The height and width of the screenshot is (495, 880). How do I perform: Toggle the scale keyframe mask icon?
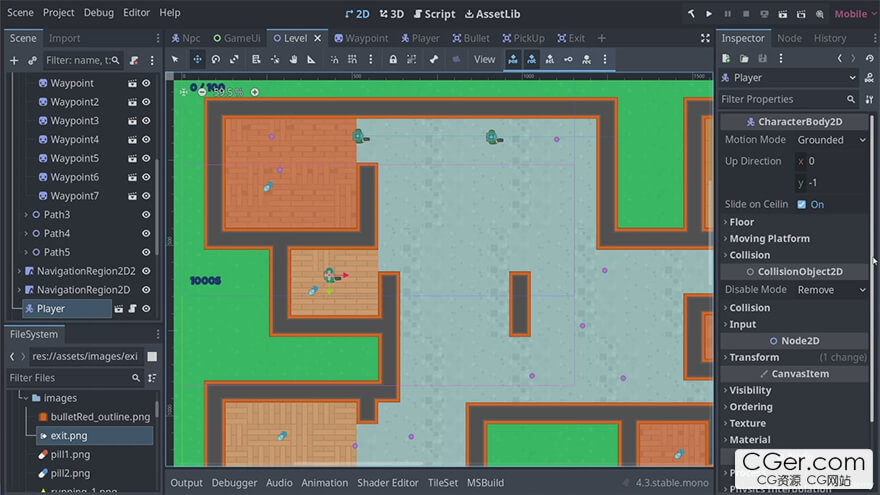click(550, 59)
